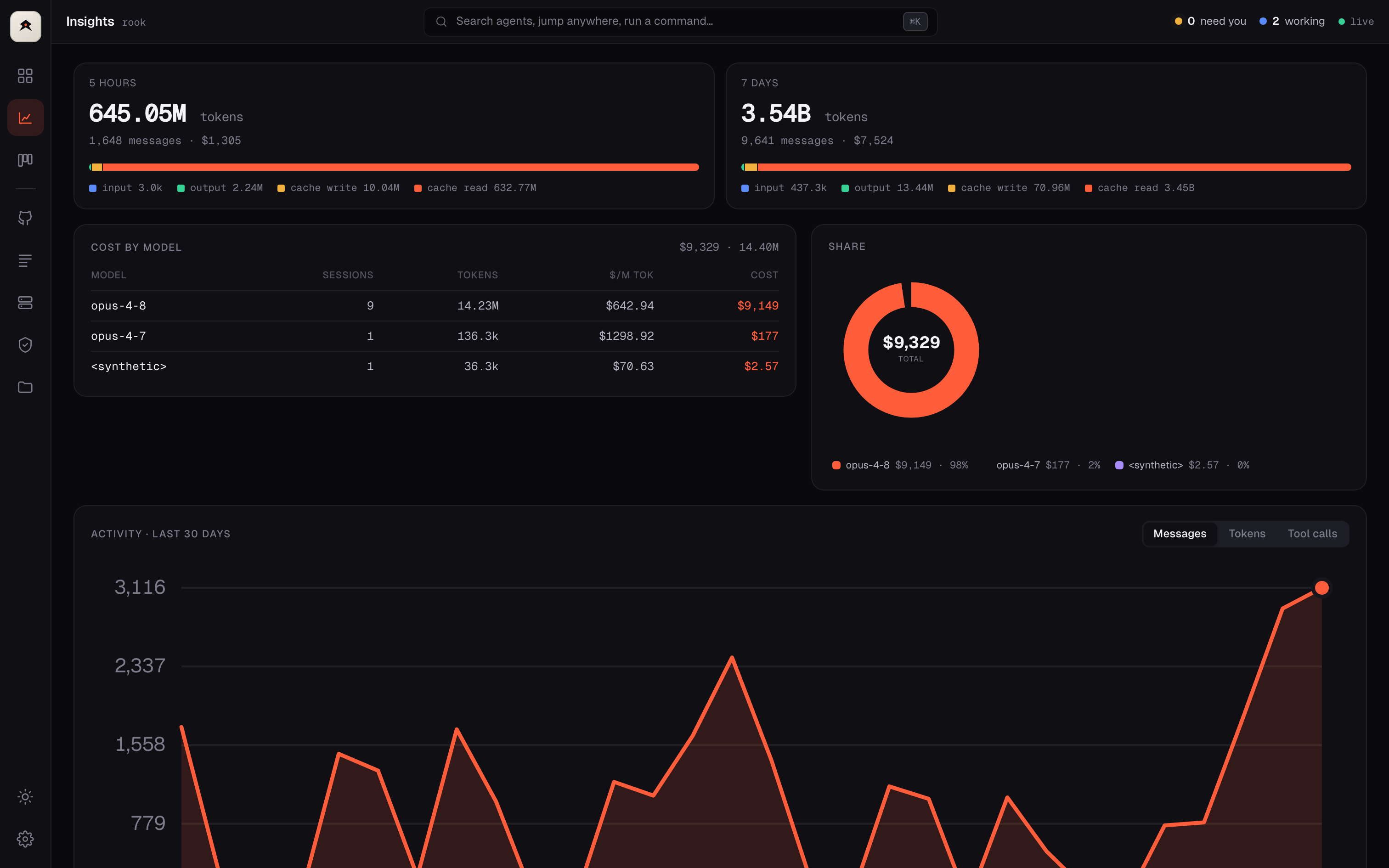Select the Insights chart icon
Viewport: 1389px width, 868px height.
click(x=25, y=118)
